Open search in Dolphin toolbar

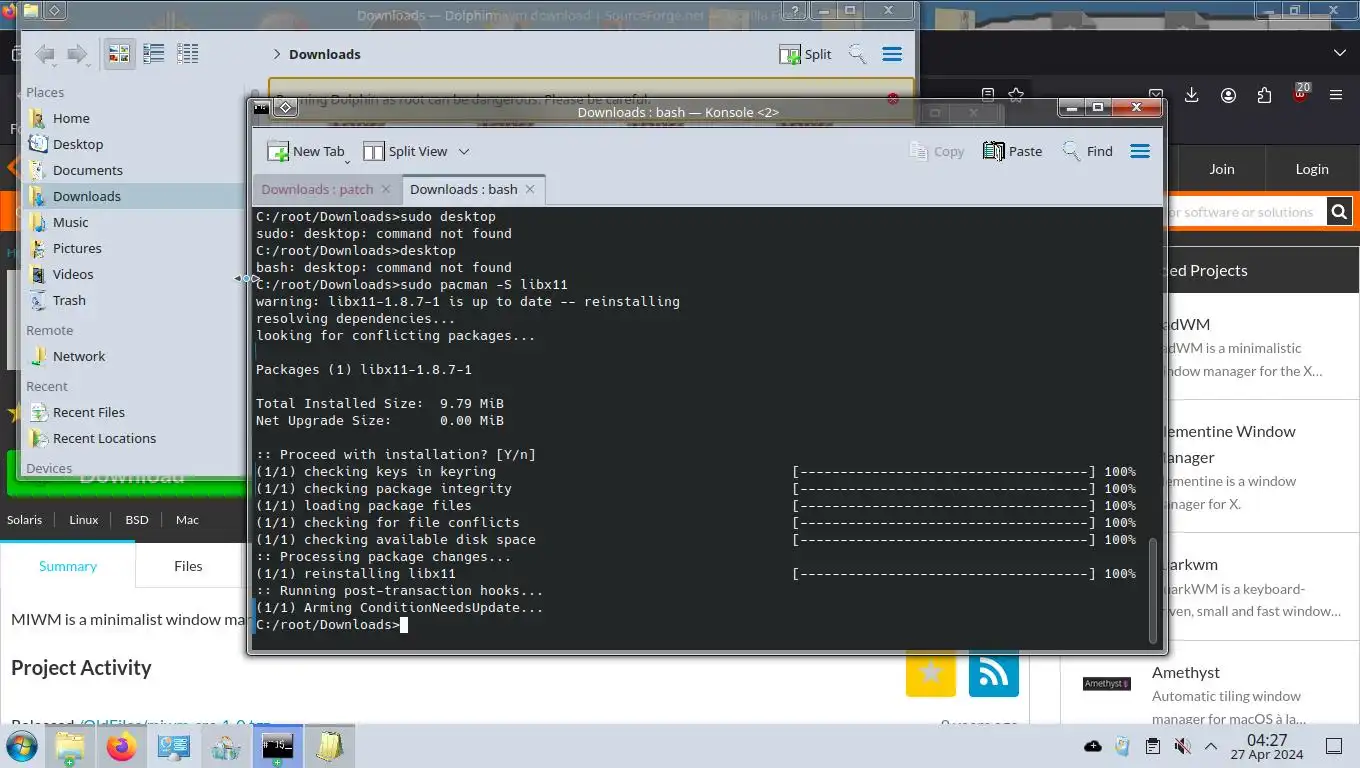857,54
